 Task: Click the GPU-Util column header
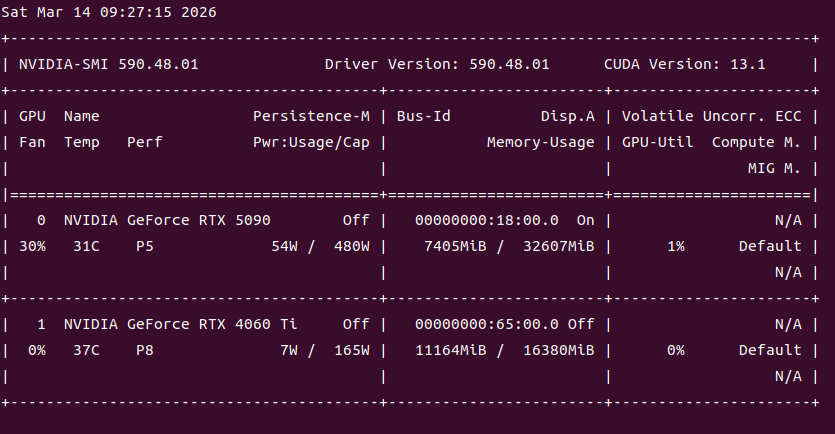(658, 142)
